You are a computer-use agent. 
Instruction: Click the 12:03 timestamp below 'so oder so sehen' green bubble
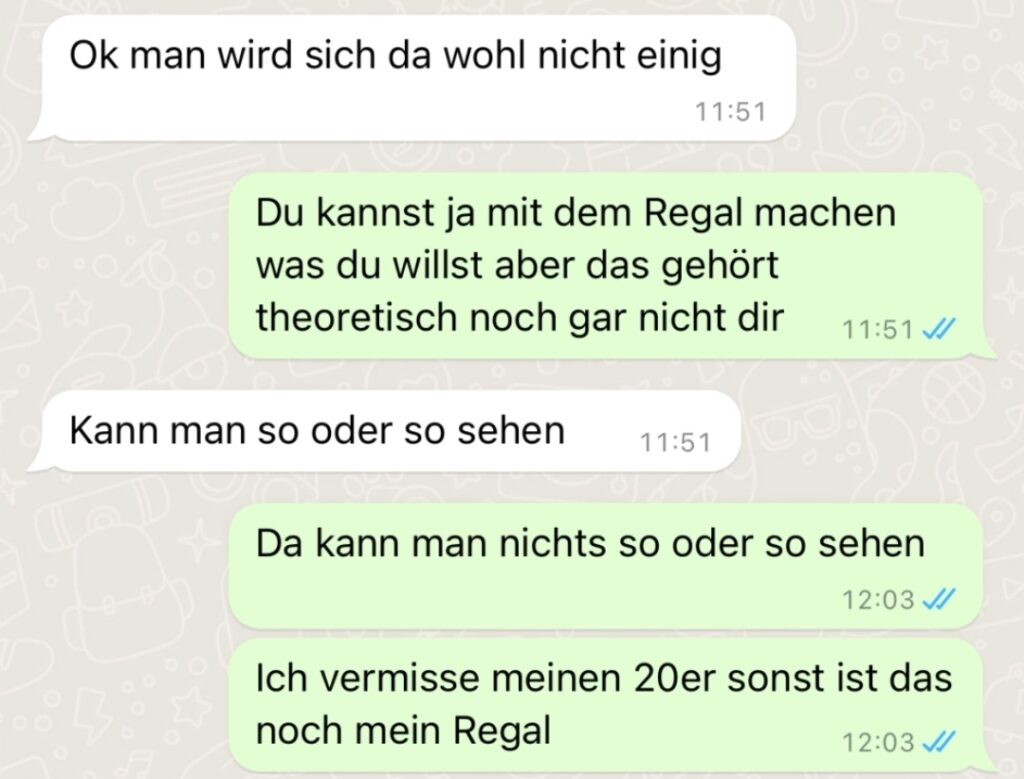click(877, 598)
